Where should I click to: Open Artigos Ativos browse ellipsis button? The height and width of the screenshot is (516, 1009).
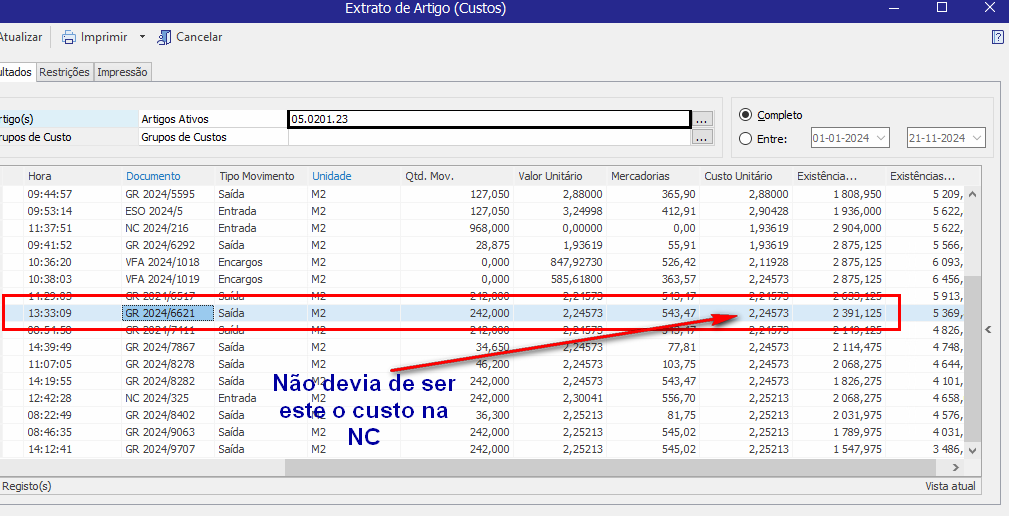(x=703, y=119)
